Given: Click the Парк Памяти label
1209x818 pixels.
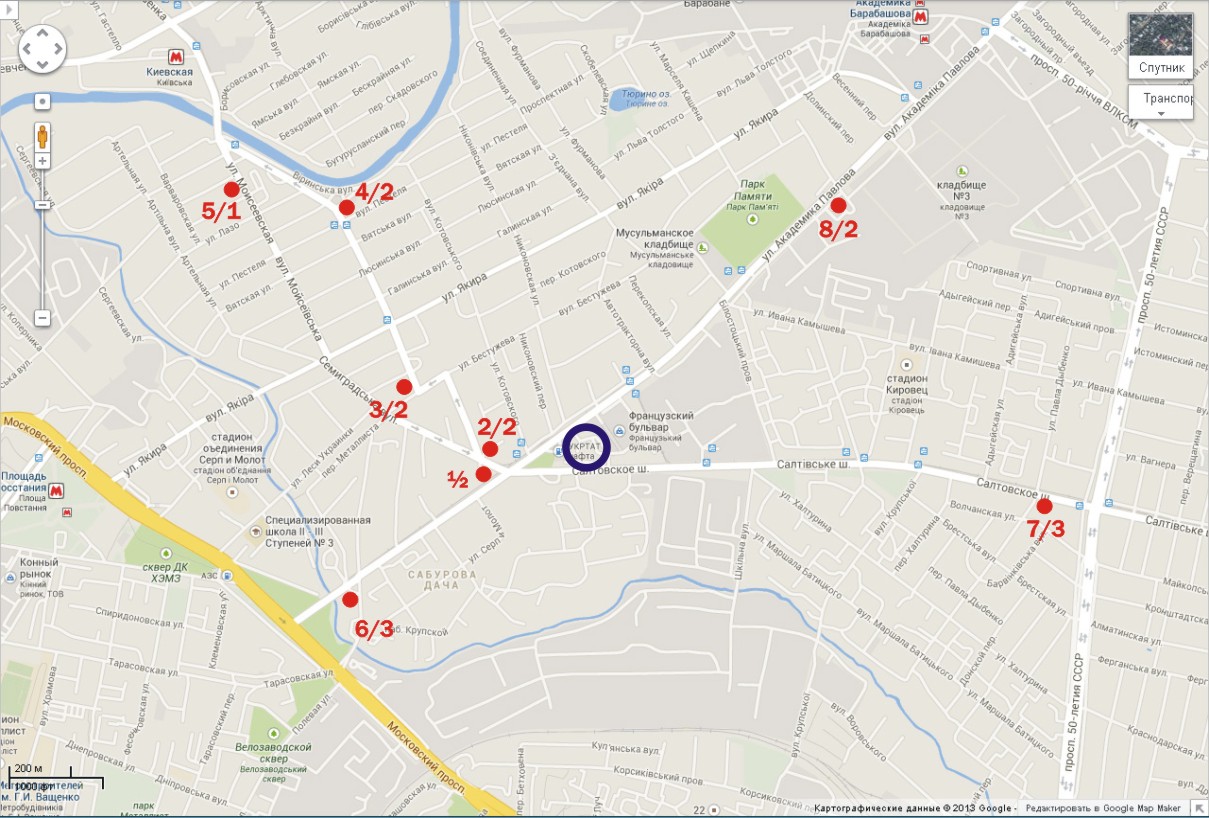Looking at the screenshot, I should 756,190.
